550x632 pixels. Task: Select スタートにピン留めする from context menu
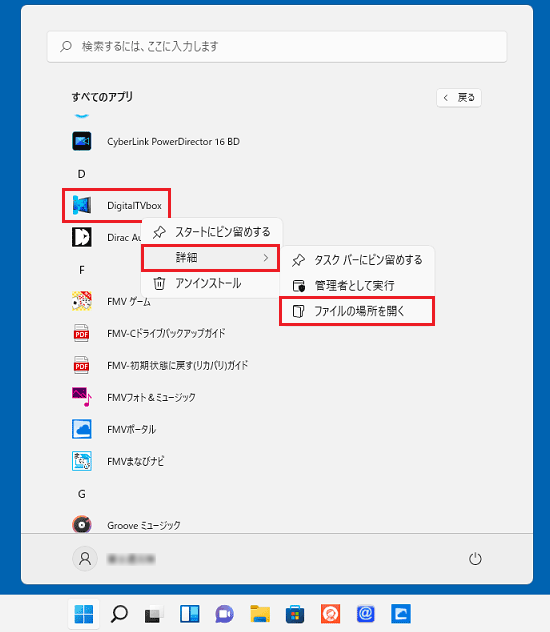click(212, 232)
